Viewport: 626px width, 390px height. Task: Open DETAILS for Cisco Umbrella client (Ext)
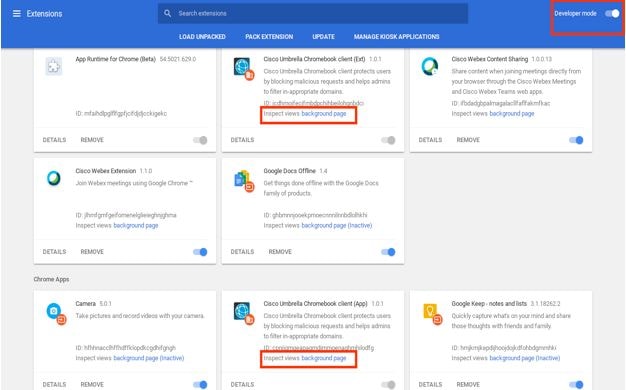(x=242, y=140)
